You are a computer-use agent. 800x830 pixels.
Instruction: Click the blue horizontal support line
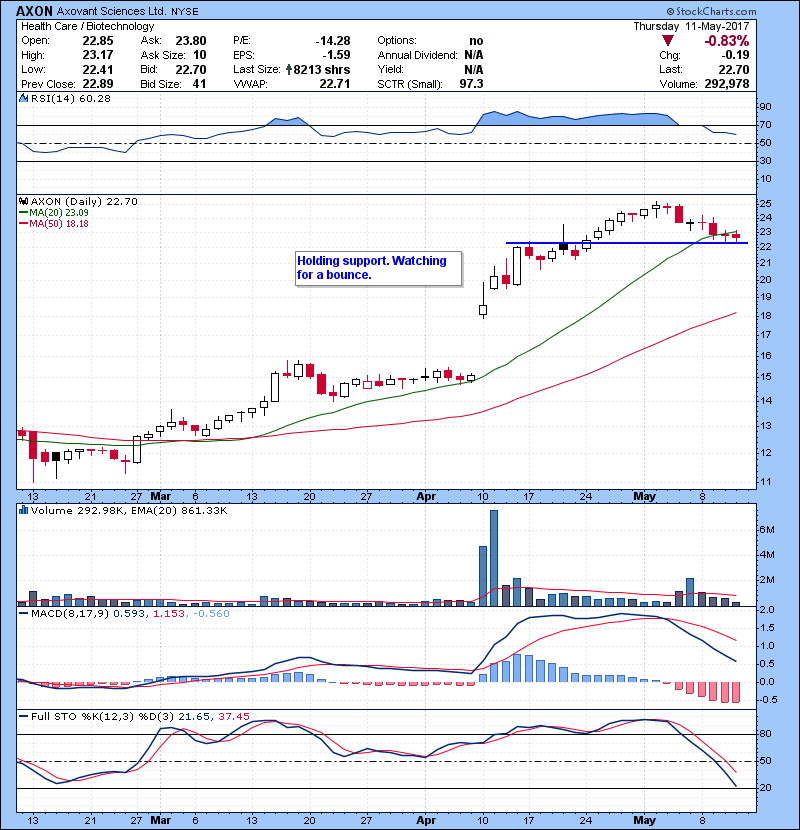[x=627, y=243]
